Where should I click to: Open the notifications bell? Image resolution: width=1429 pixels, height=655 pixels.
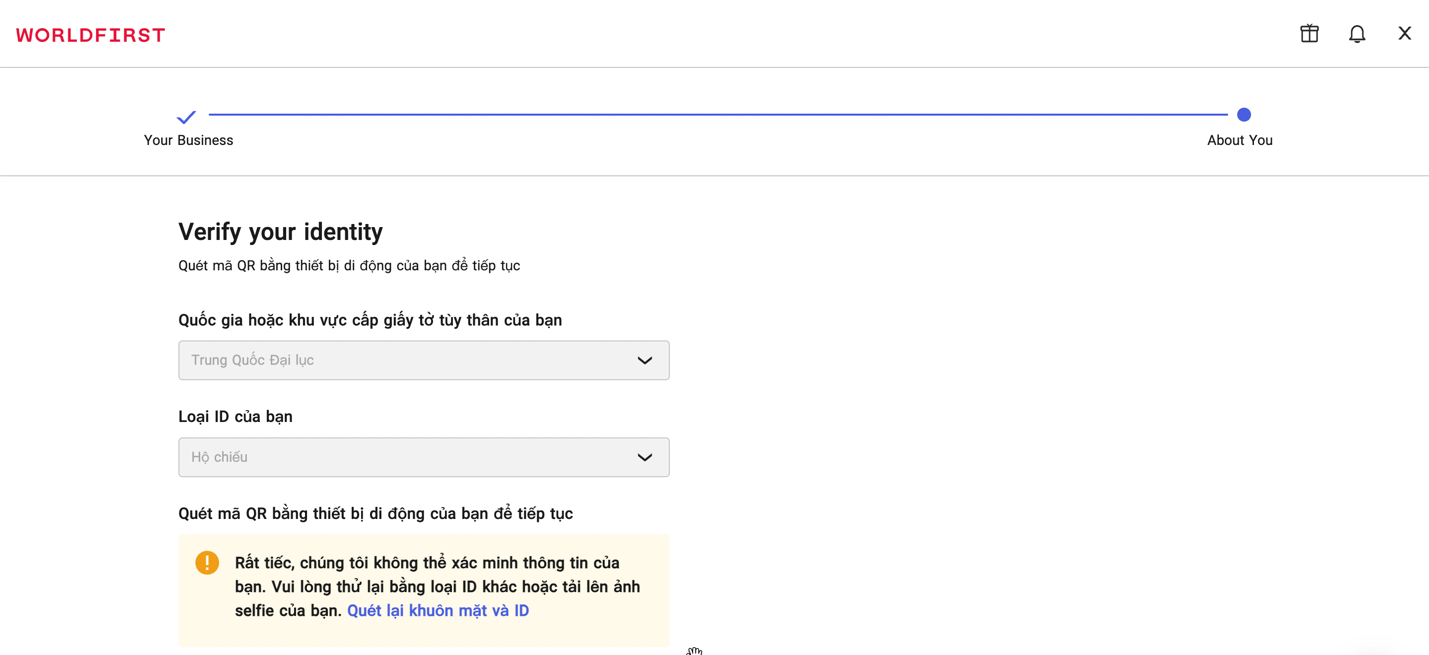point(1357,34)
